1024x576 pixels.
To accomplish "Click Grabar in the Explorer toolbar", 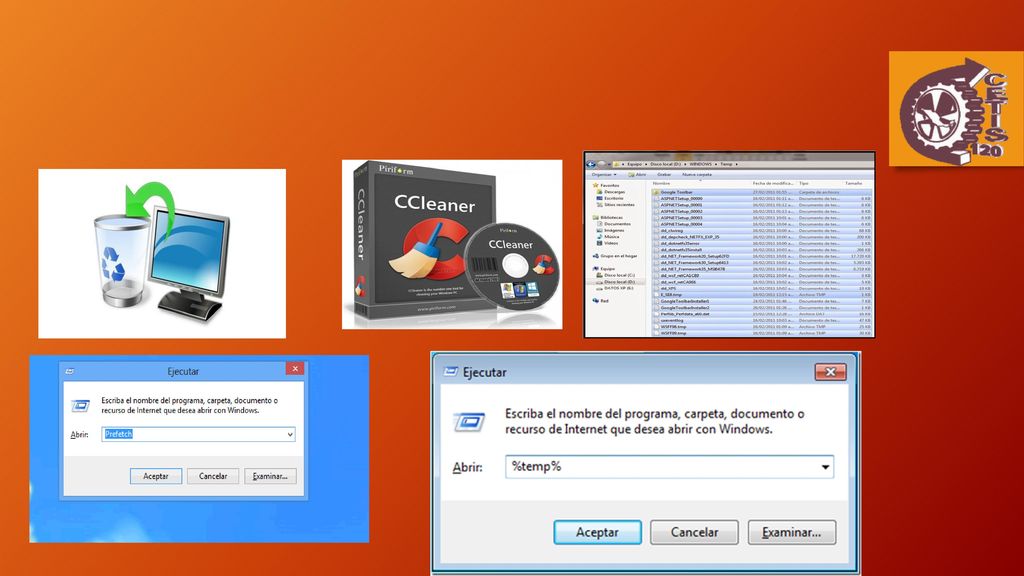I will [x=664, y=174].
